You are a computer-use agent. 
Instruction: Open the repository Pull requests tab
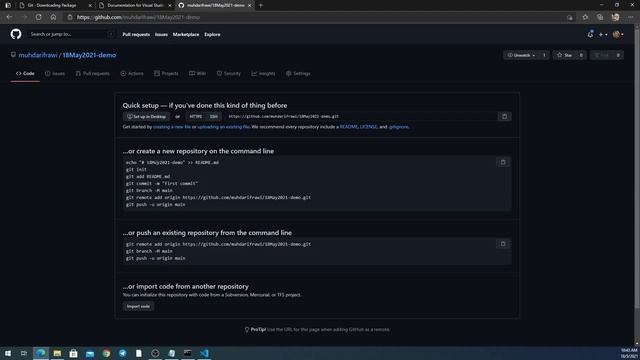click(93, 73)
